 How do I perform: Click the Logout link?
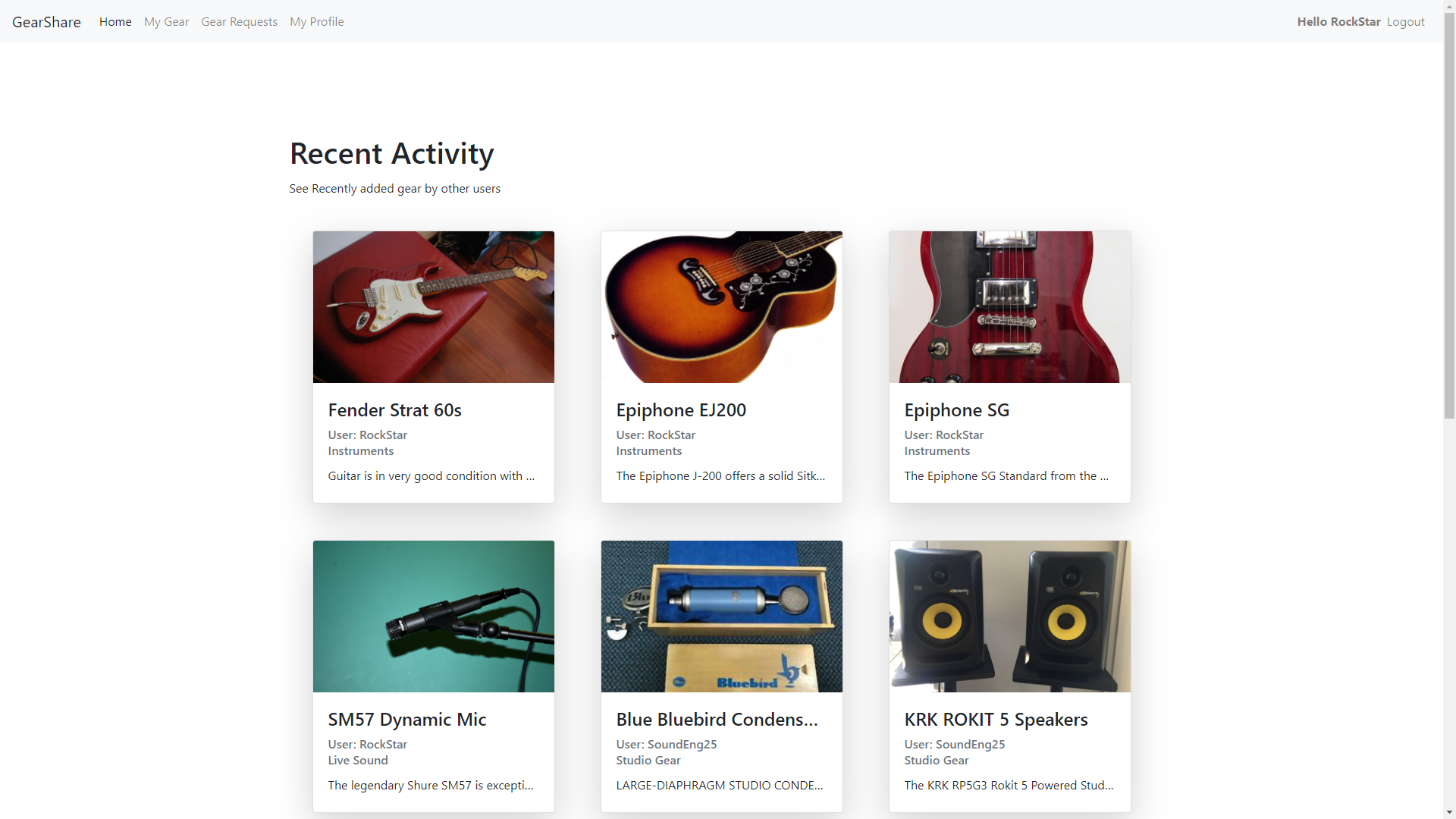point(1406,22)
